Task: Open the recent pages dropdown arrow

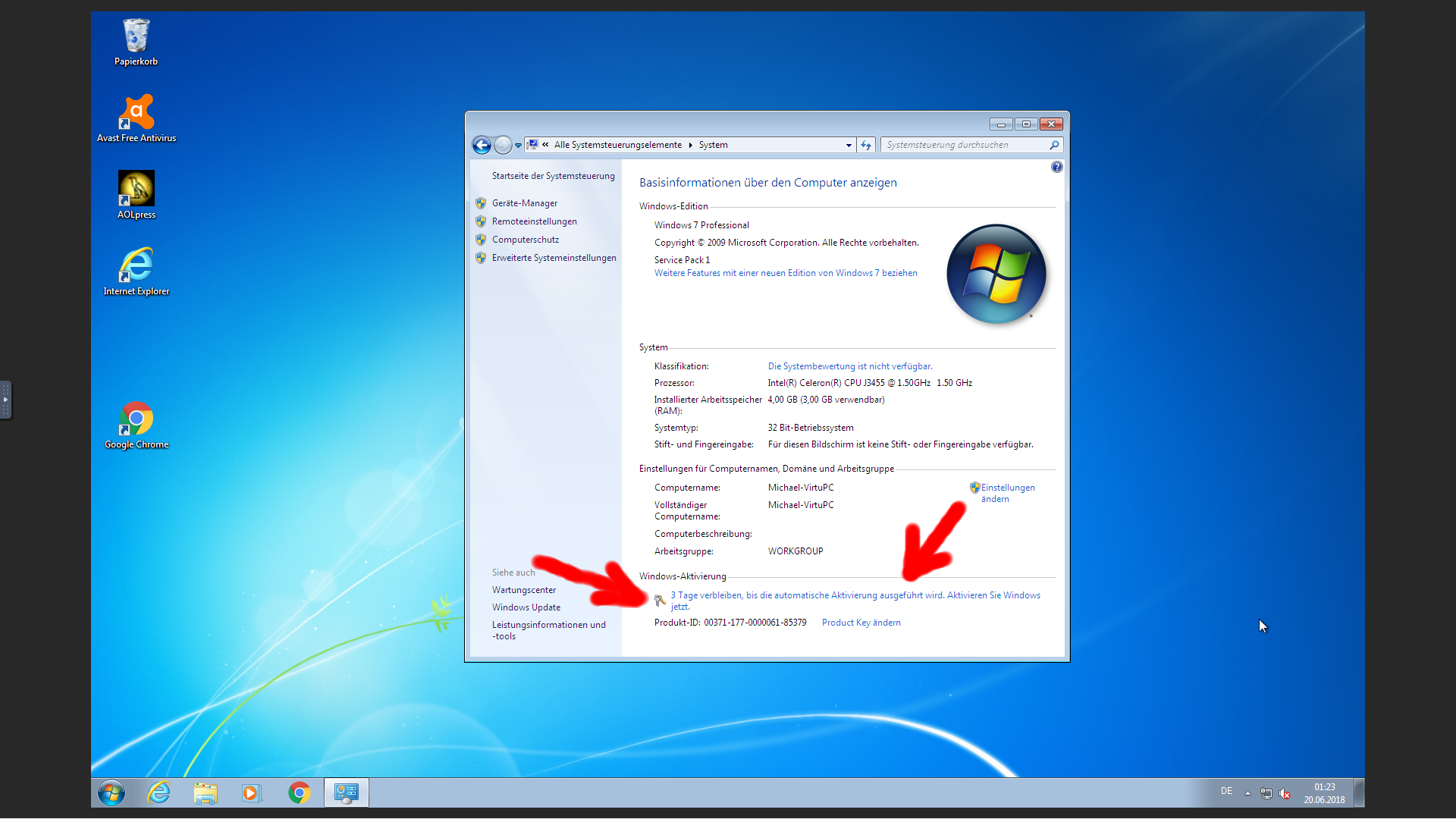Action: click(518, 145)
